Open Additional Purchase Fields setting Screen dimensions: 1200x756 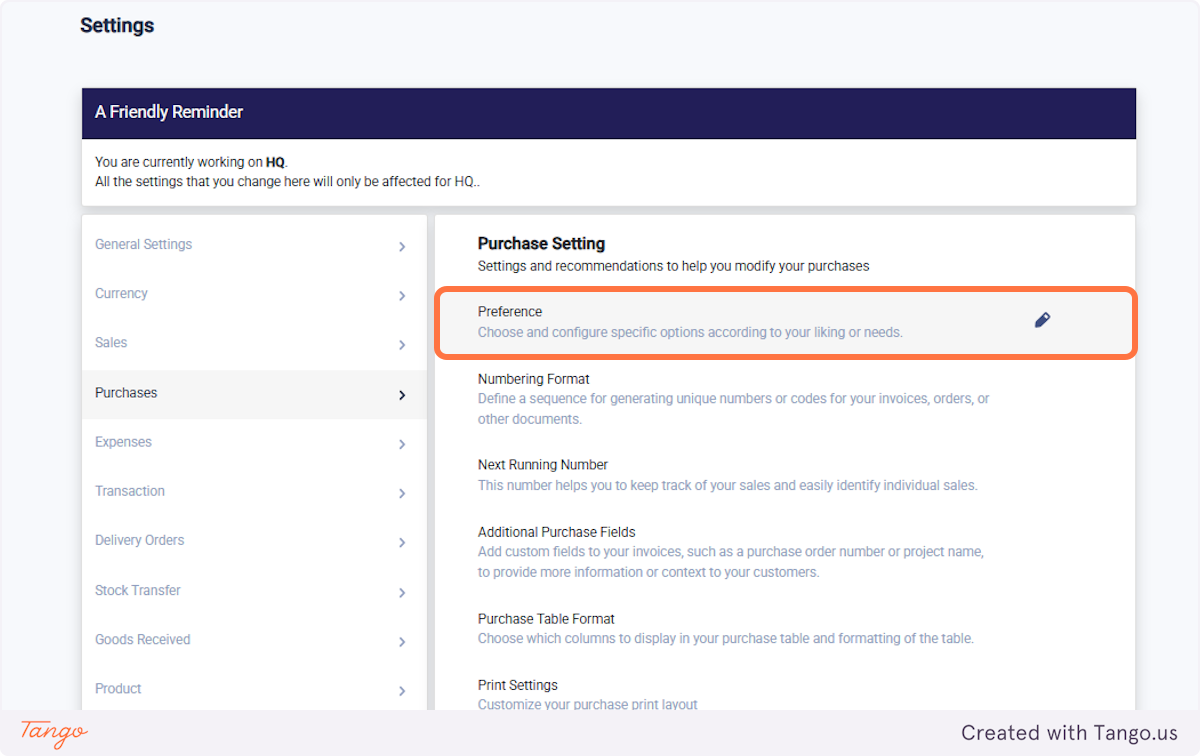click(x=785, y=552)
